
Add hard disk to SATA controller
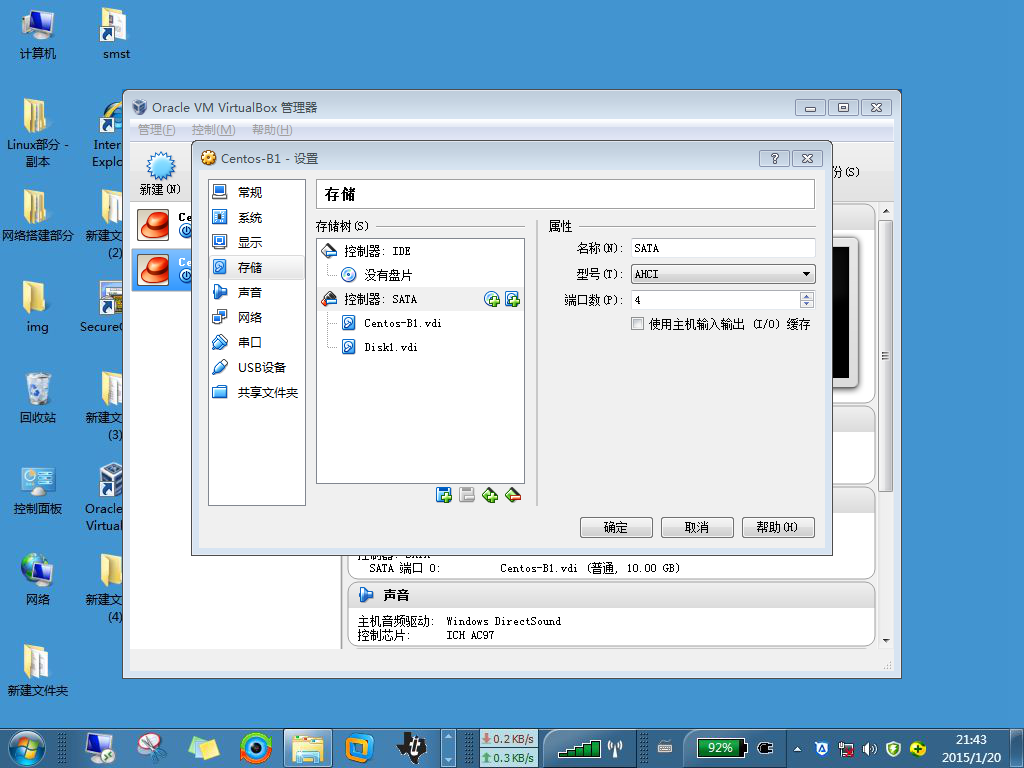pyautogui.click(x=513, y=299)
